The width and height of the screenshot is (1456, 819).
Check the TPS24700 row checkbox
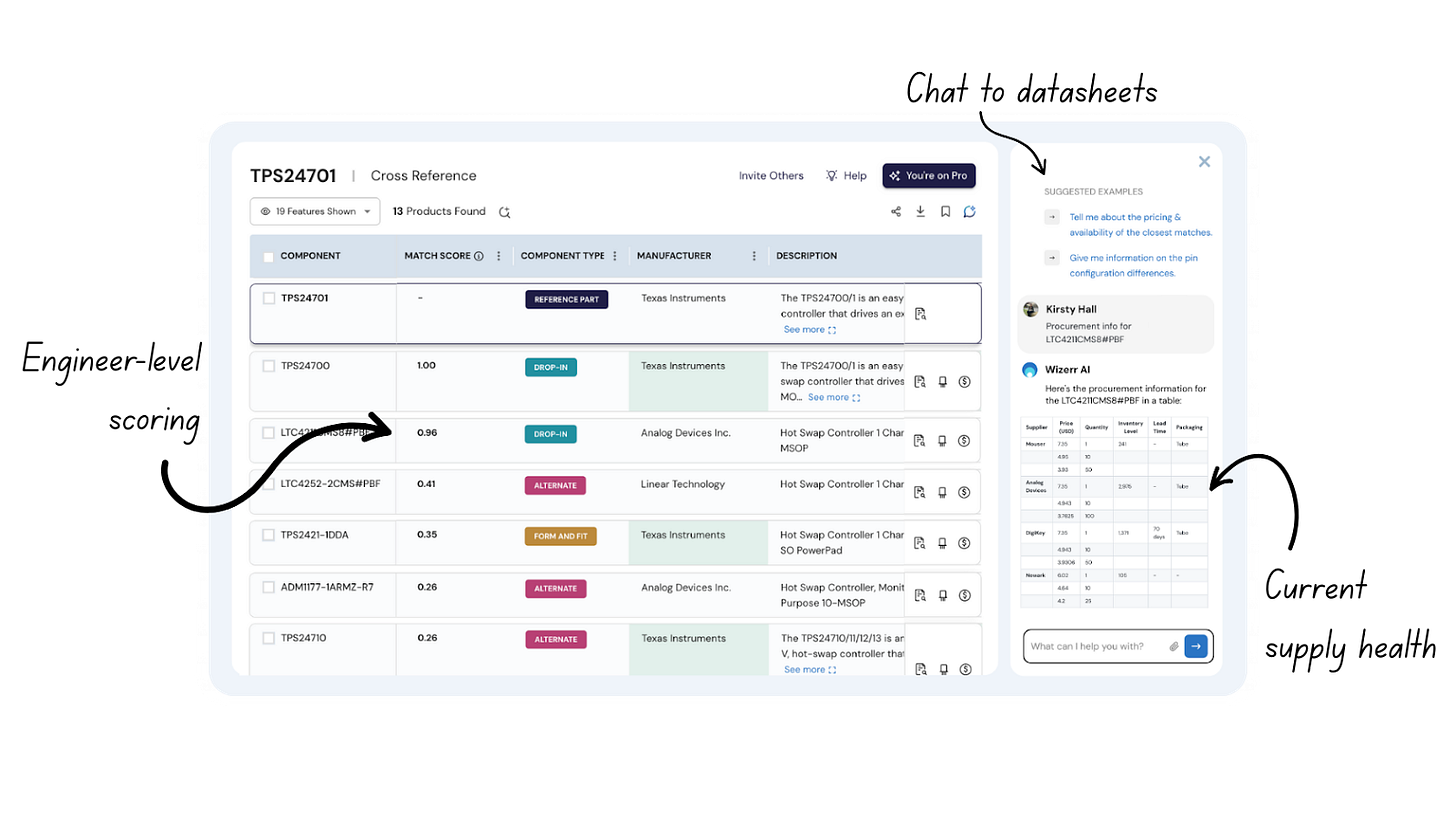coord(268,366)
